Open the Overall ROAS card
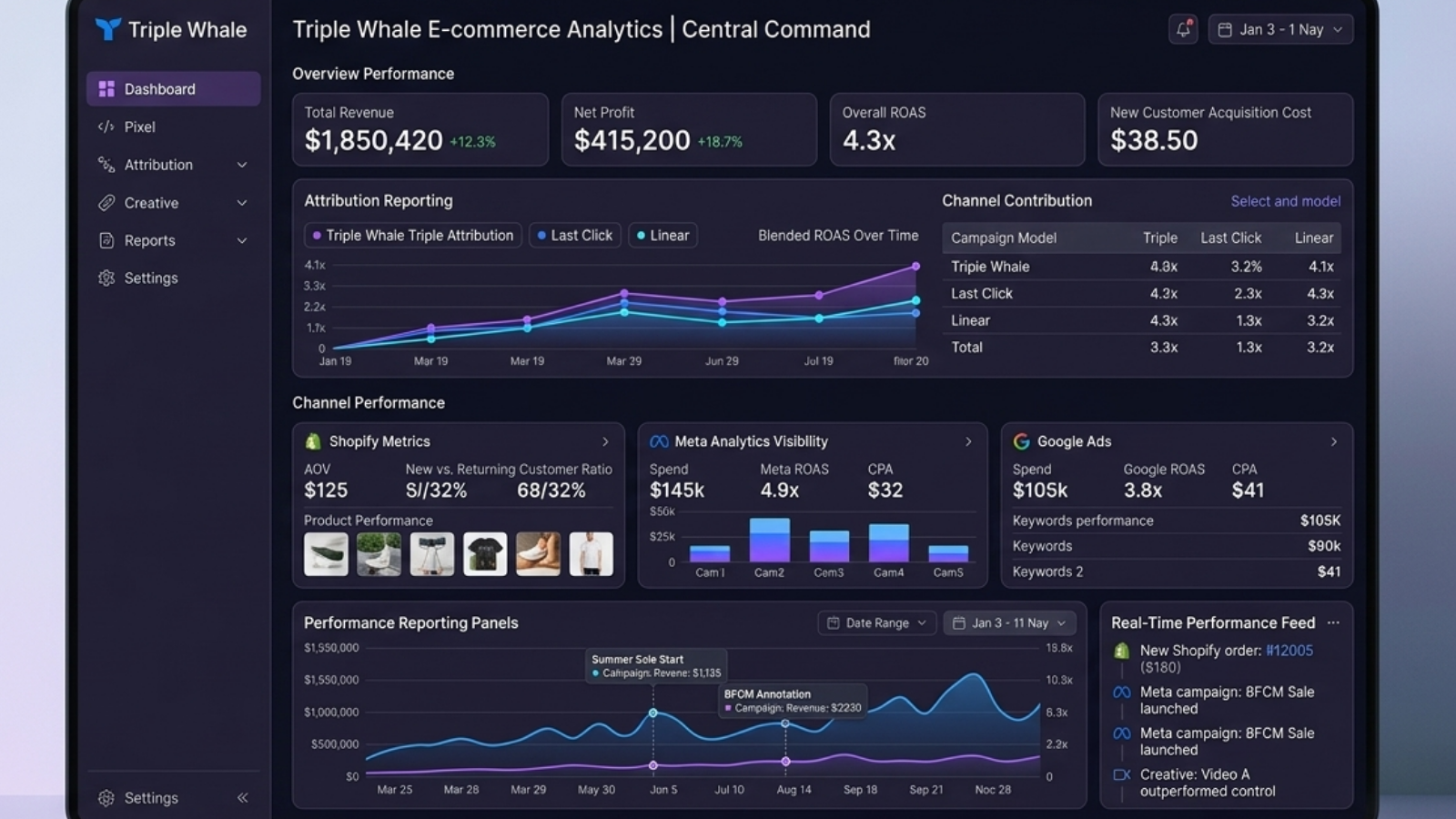 (x=957, y=129)
